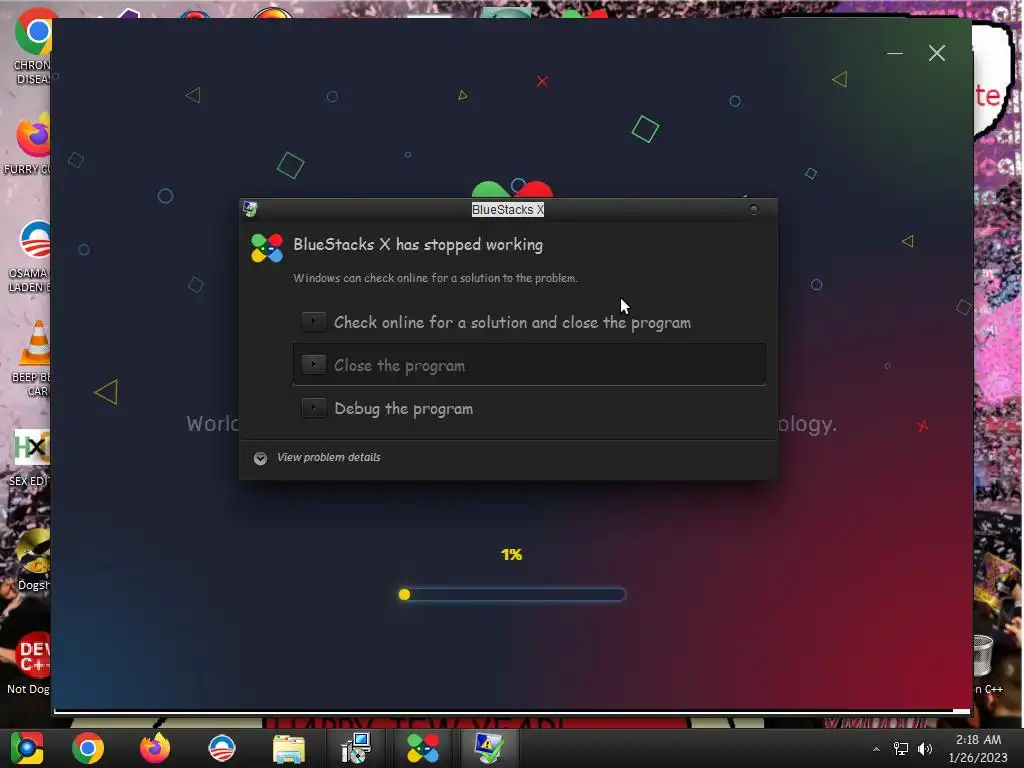Image resolution: width=1024 pixels, height=768 pixels.
Task: Click arrow icon beside Debug the program
Action: (313, 408)
